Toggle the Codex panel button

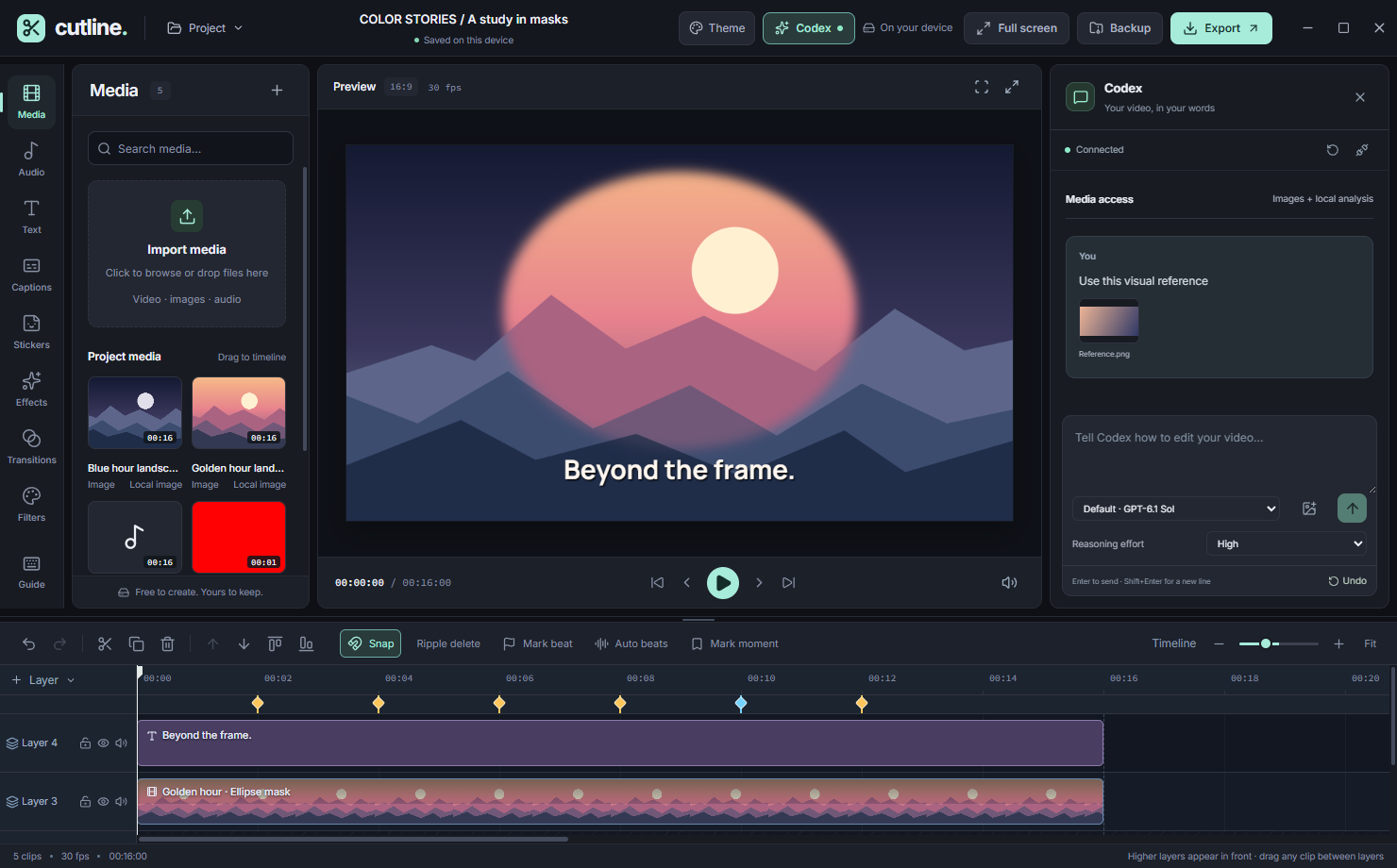pyautogui.click(x=809, y=28)
